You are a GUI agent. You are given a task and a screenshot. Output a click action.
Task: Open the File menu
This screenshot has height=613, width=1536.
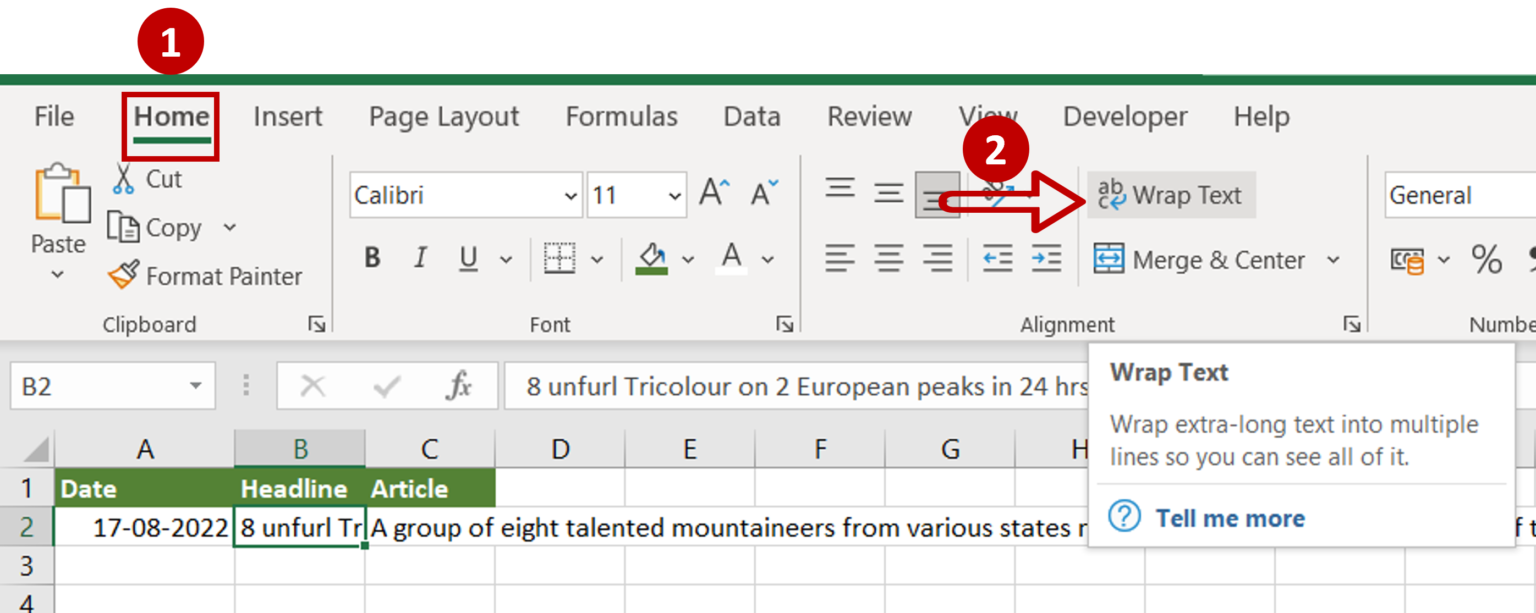coord(53,116)
